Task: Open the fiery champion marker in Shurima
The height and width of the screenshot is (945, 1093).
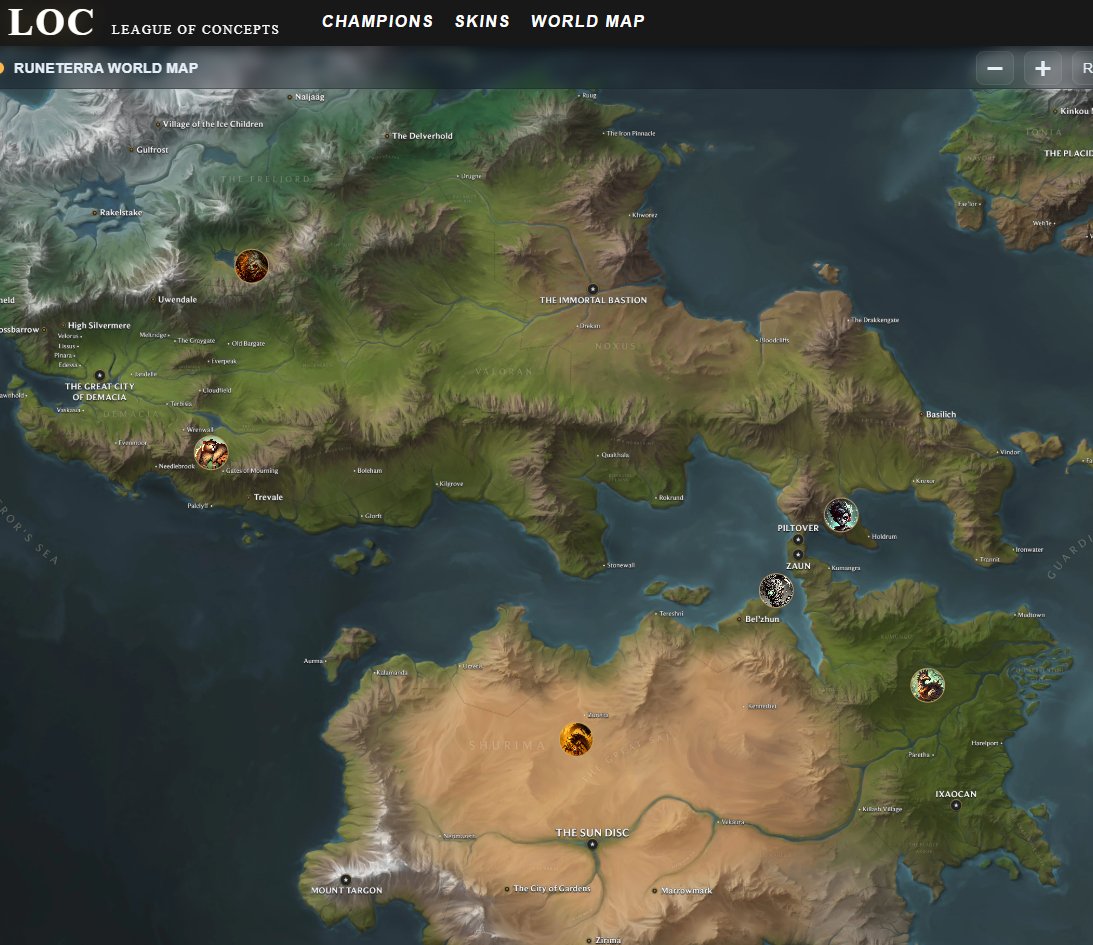Action: (576, 739)
